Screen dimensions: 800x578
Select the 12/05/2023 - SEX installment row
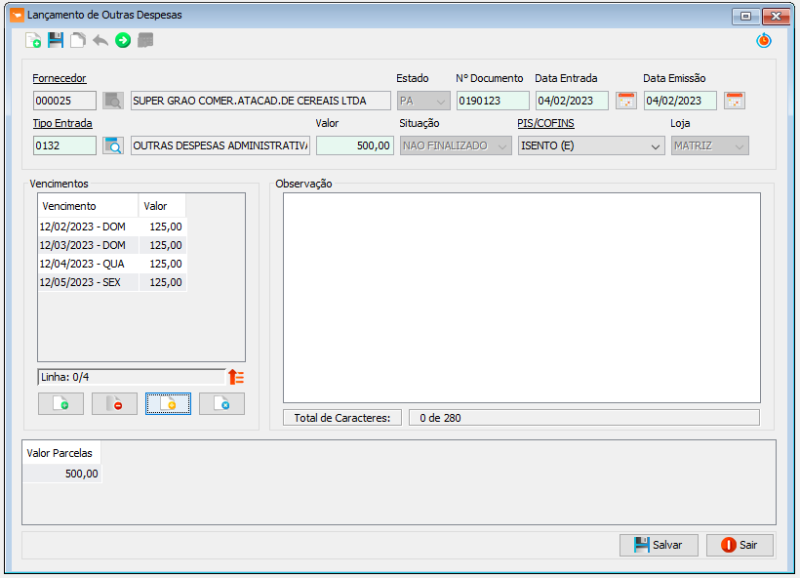84,282
